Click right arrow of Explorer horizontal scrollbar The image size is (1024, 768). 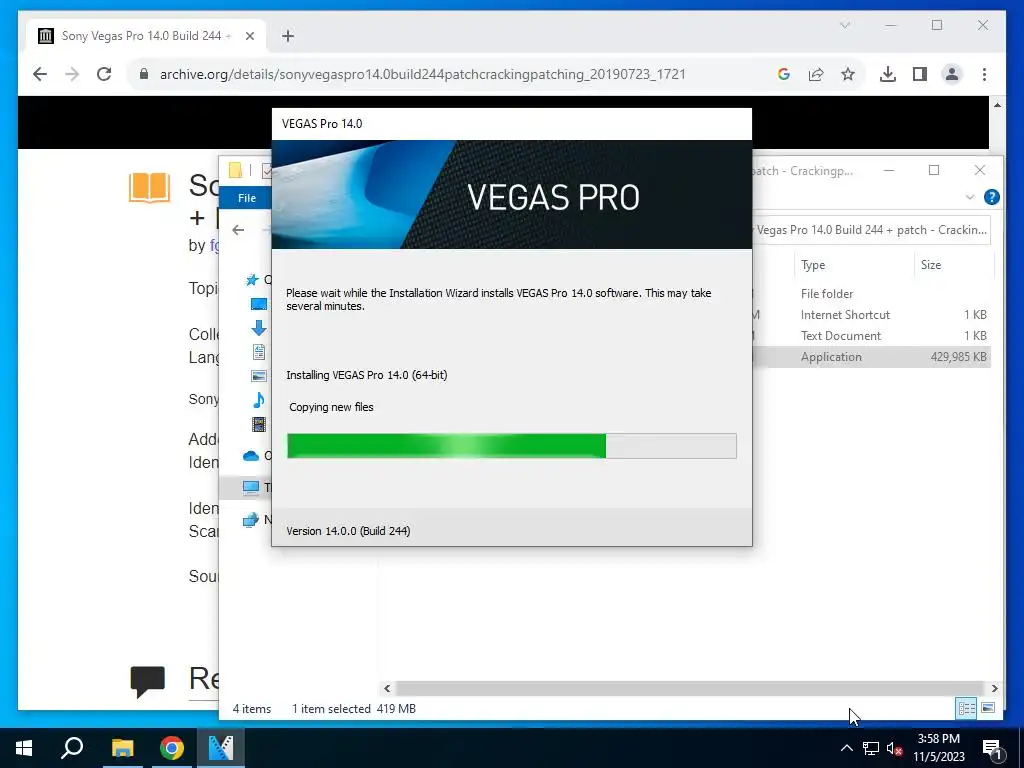click(x=994, y=688)
